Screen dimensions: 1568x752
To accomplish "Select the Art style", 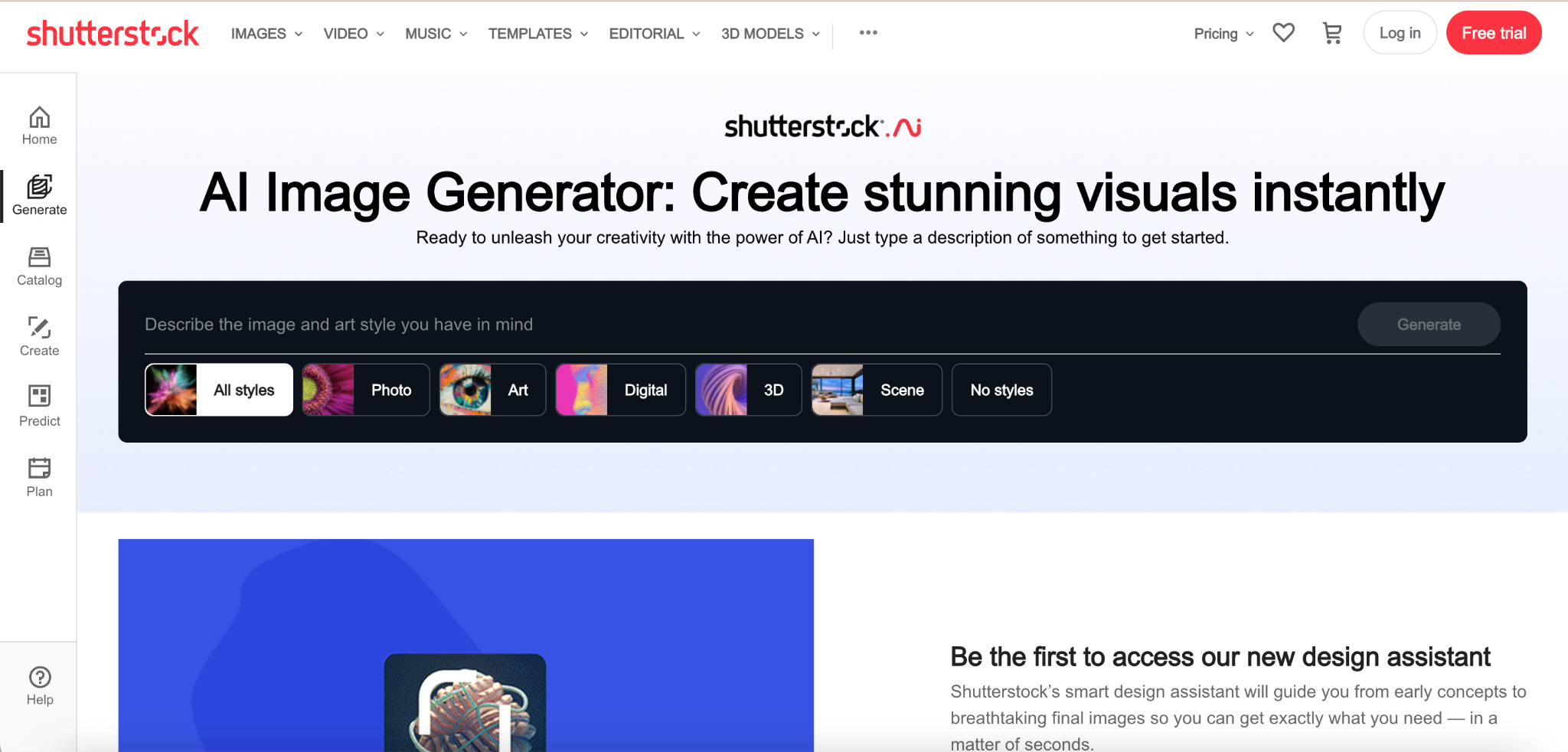I will coord(492,390).
